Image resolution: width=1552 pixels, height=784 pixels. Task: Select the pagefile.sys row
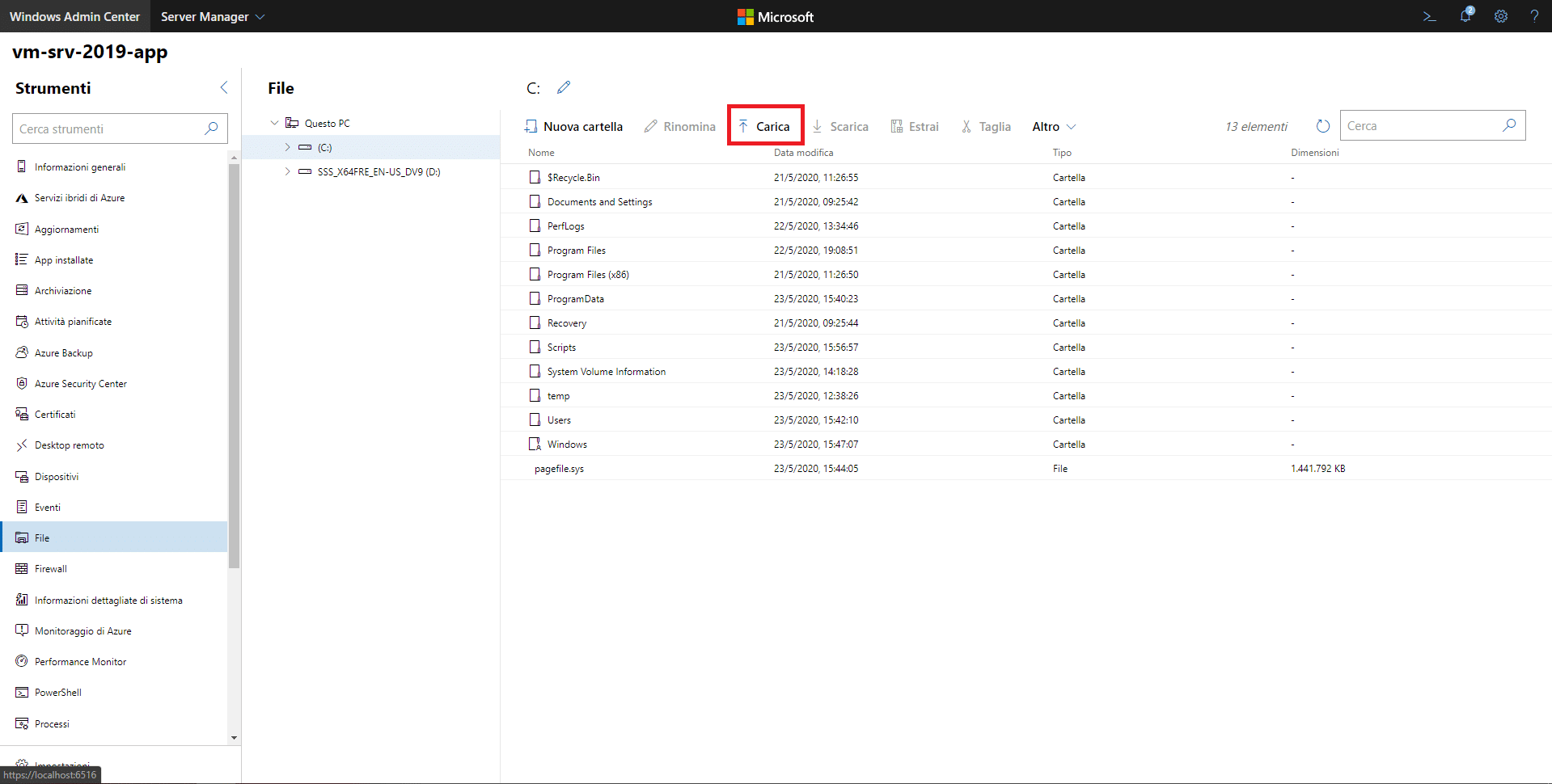tap(1026, 468)
